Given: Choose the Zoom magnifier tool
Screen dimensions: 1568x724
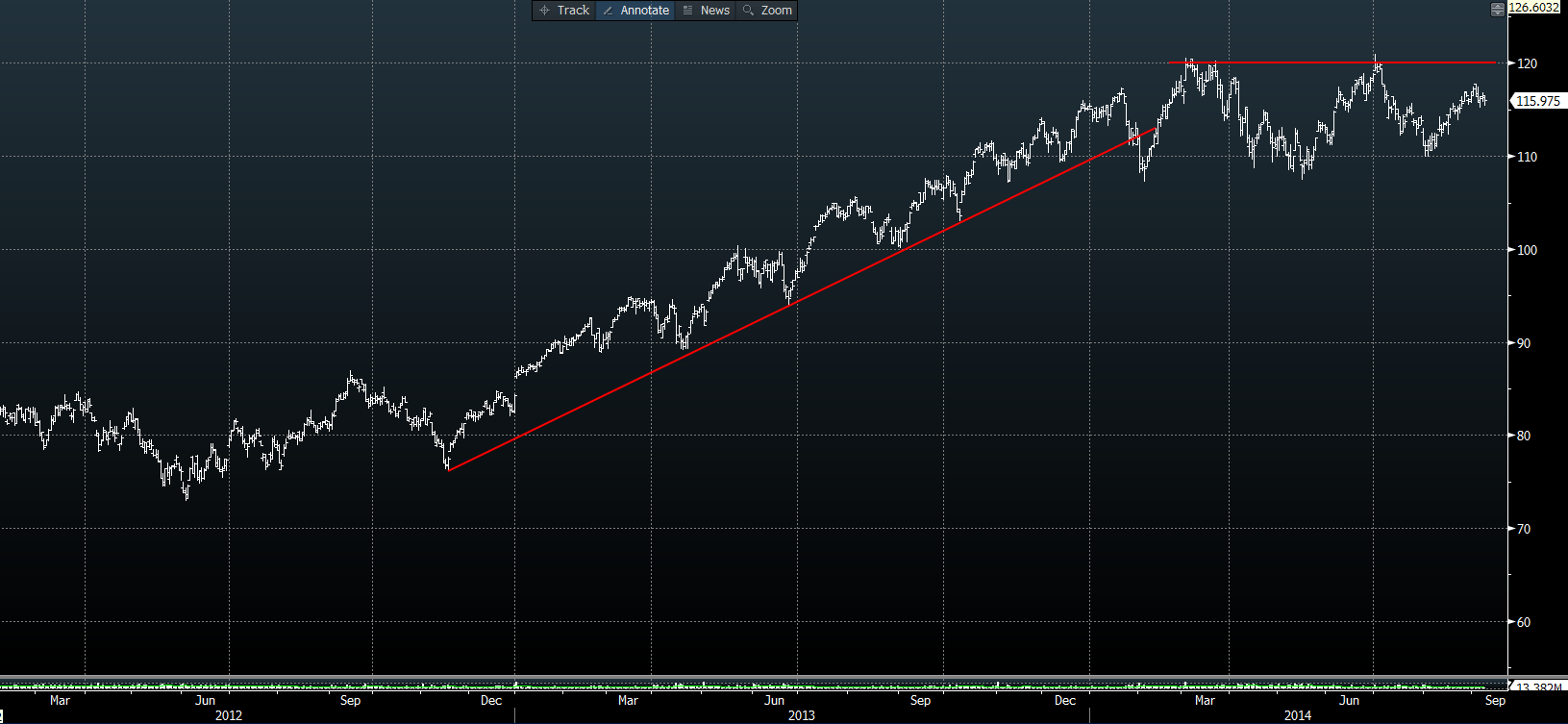Looking at the screenshot, I should [767, 11].
